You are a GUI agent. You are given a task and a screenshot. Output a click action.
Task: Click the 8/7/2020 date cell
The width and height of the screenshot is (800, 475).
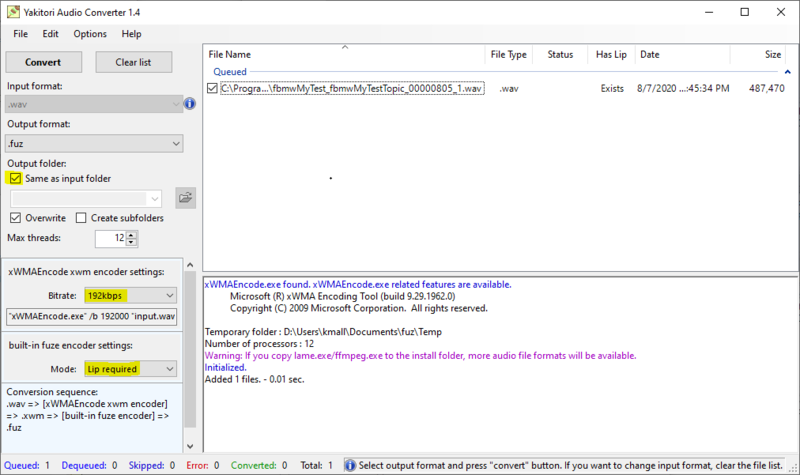(x=683, y=88)
